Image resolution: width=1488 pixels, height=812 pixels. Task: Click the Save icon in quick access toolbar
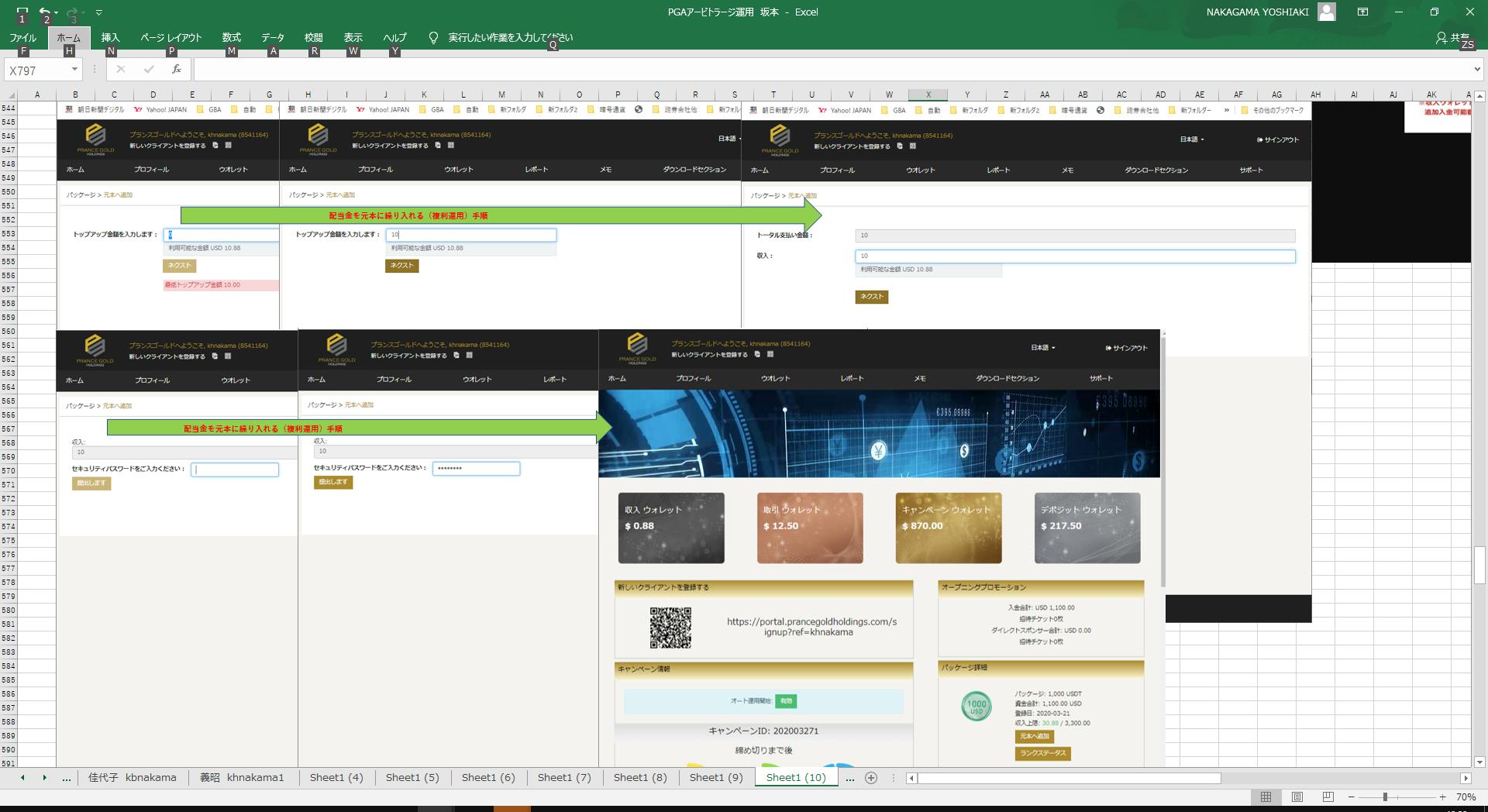[22, 12]
